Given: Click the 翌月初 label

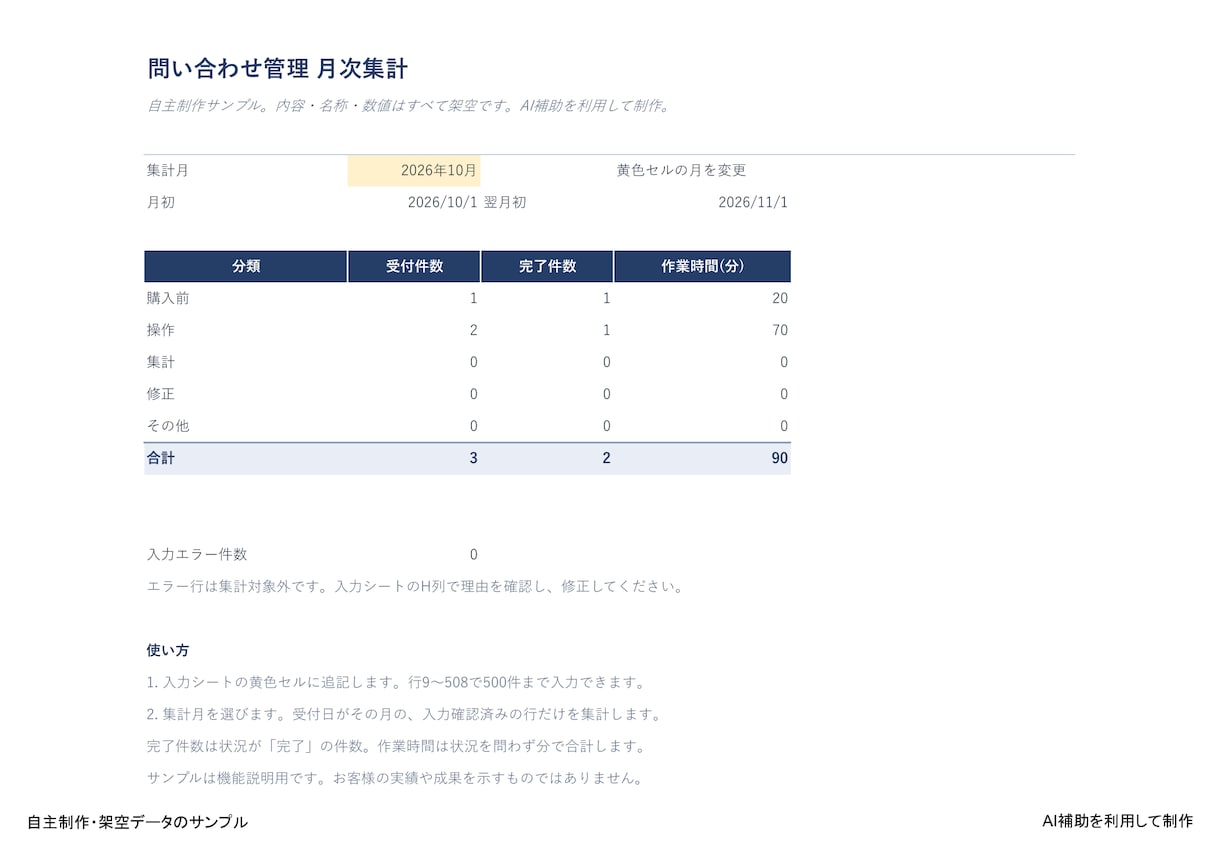Looking at the screenshot, I should (505, 203).
